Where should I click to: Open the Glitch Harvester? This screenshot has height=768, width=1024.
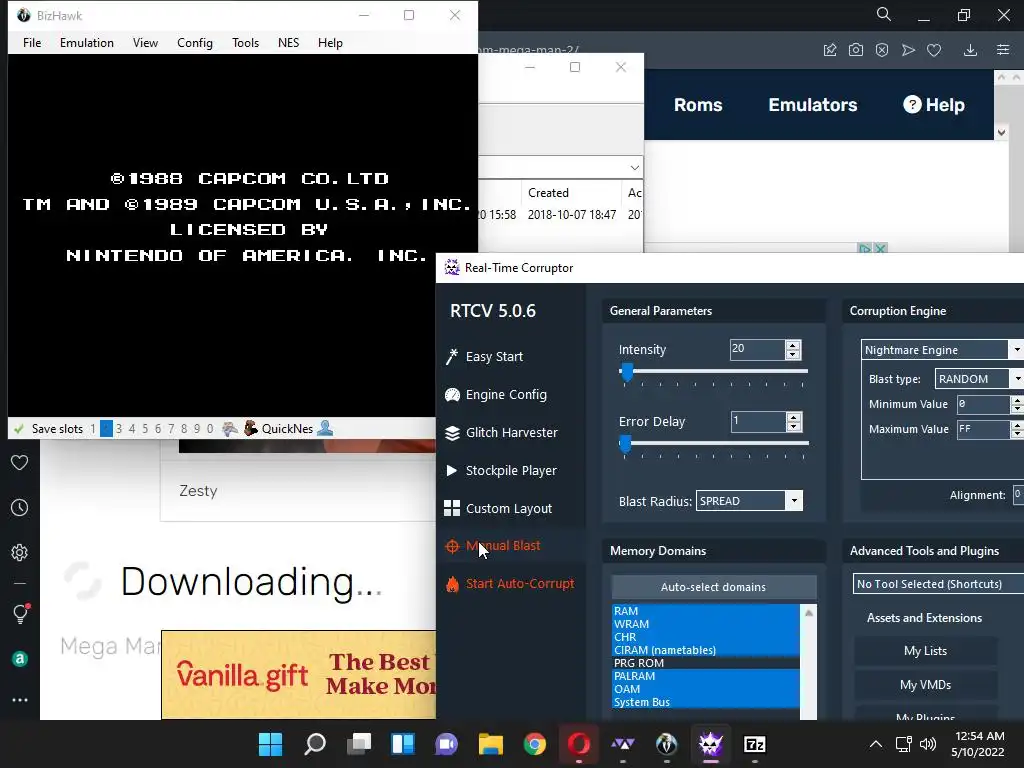click(x=501, y=432)
